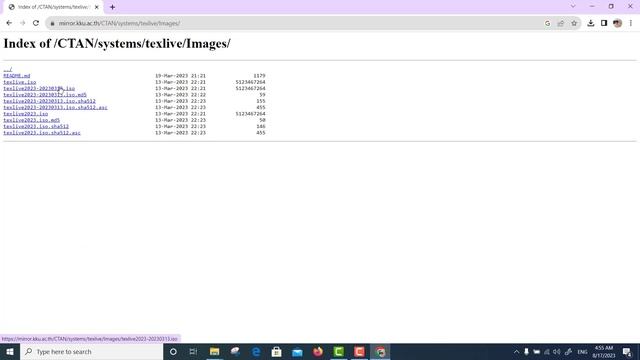640x360 pixels.
Task: Open Microsoft Store from taskbar
Action: tap(276, 351)
